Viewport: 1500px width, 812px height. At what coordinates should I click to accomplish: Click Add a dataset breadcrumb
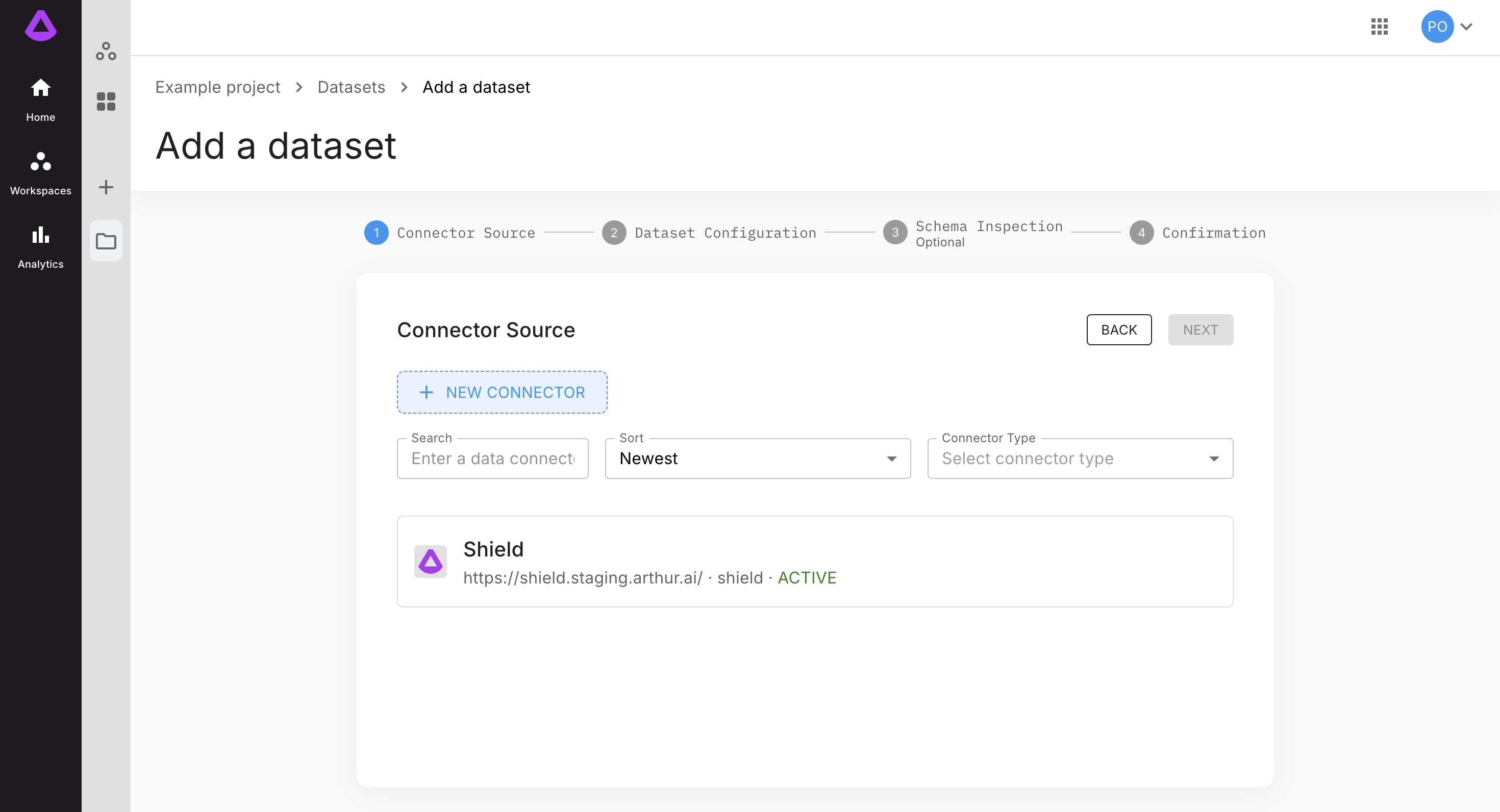pos(476,87)
